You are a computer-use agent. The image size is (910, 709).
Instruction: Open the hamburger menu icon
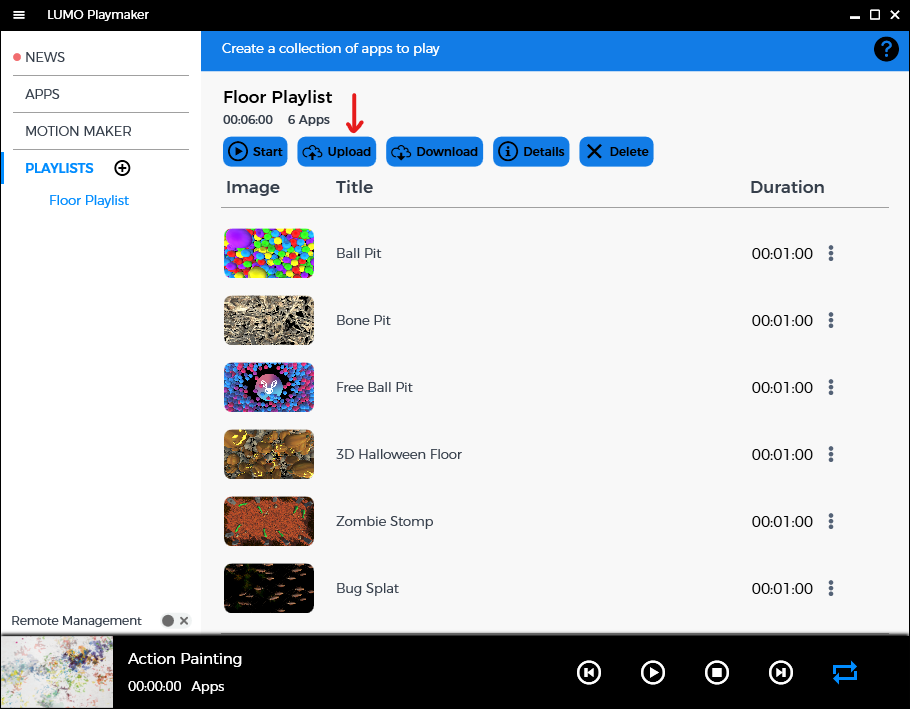[x=19, y=15]
